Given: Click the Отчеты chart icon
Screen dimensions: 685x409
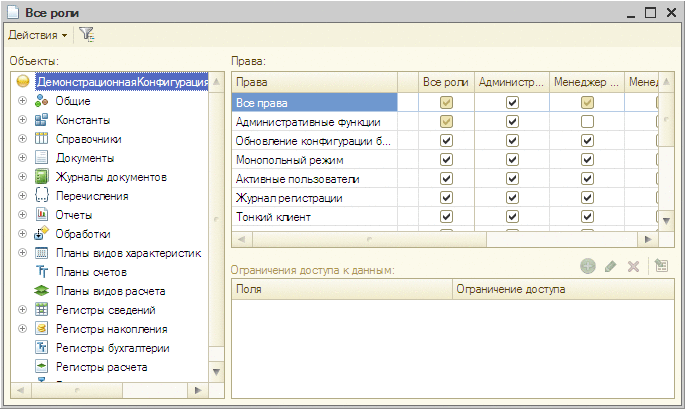Looking at the screenshot, I should coord(42,215).
